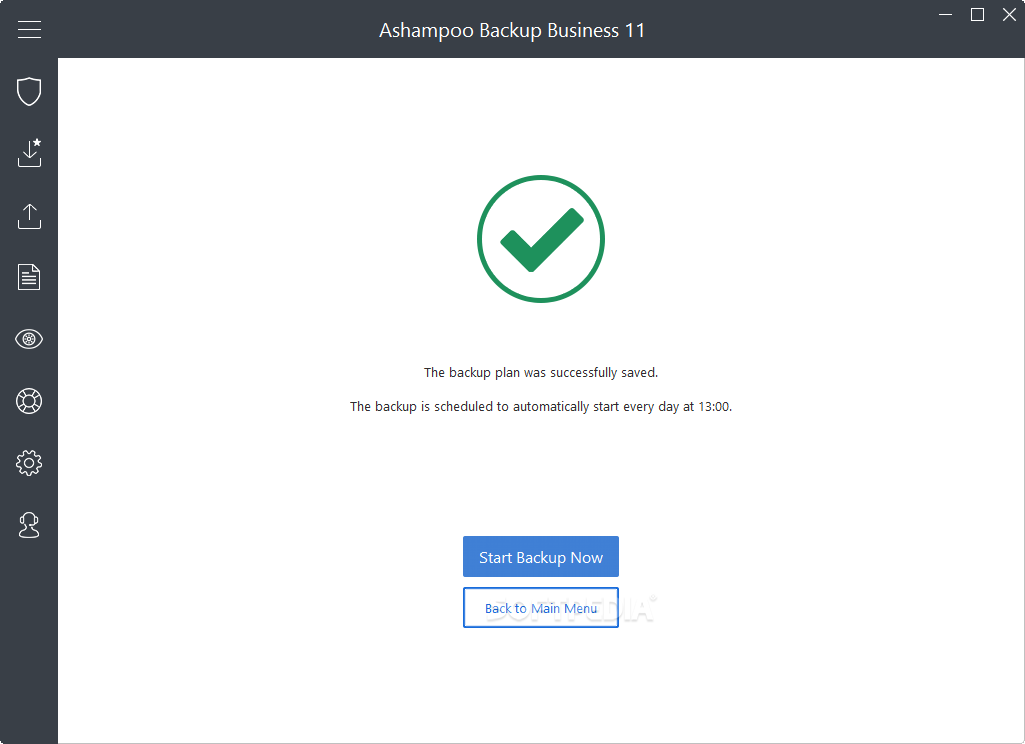The width and height of the screenshot is (1025, 744).
Task: Click Back to Main Menu button
Action: 541,608
